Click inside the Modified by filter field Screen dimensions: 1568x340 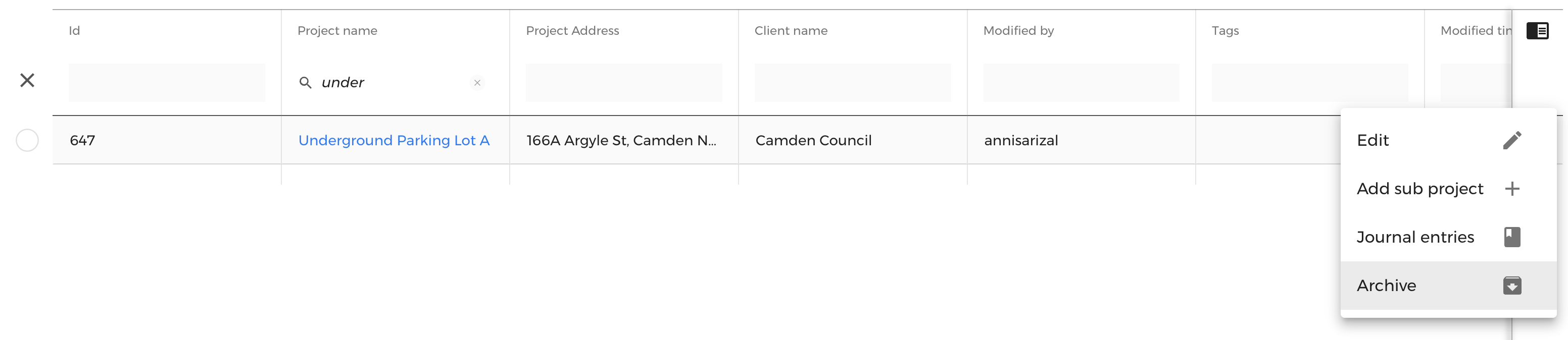pos(1081,83)
